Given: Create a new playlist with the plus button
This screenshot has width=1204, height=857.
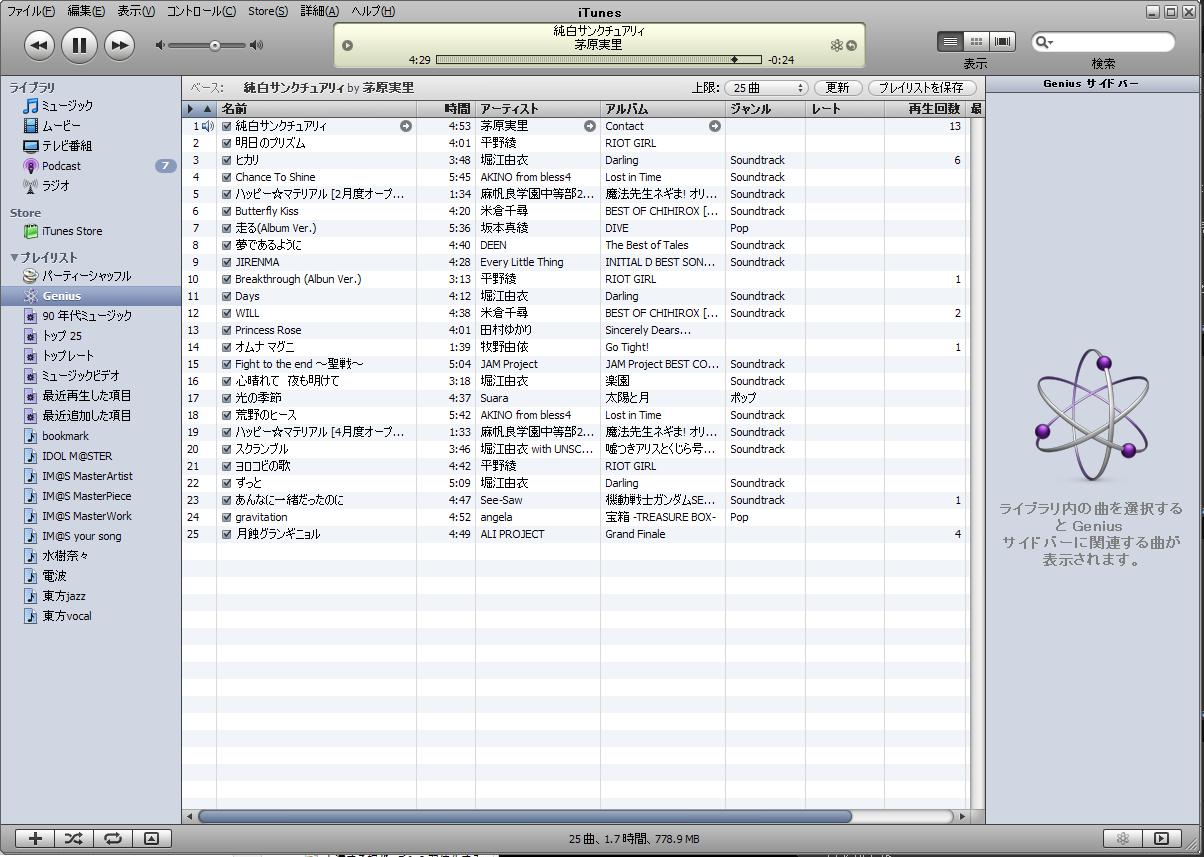Looking at the screenshot, I should (x=35, y=839).
